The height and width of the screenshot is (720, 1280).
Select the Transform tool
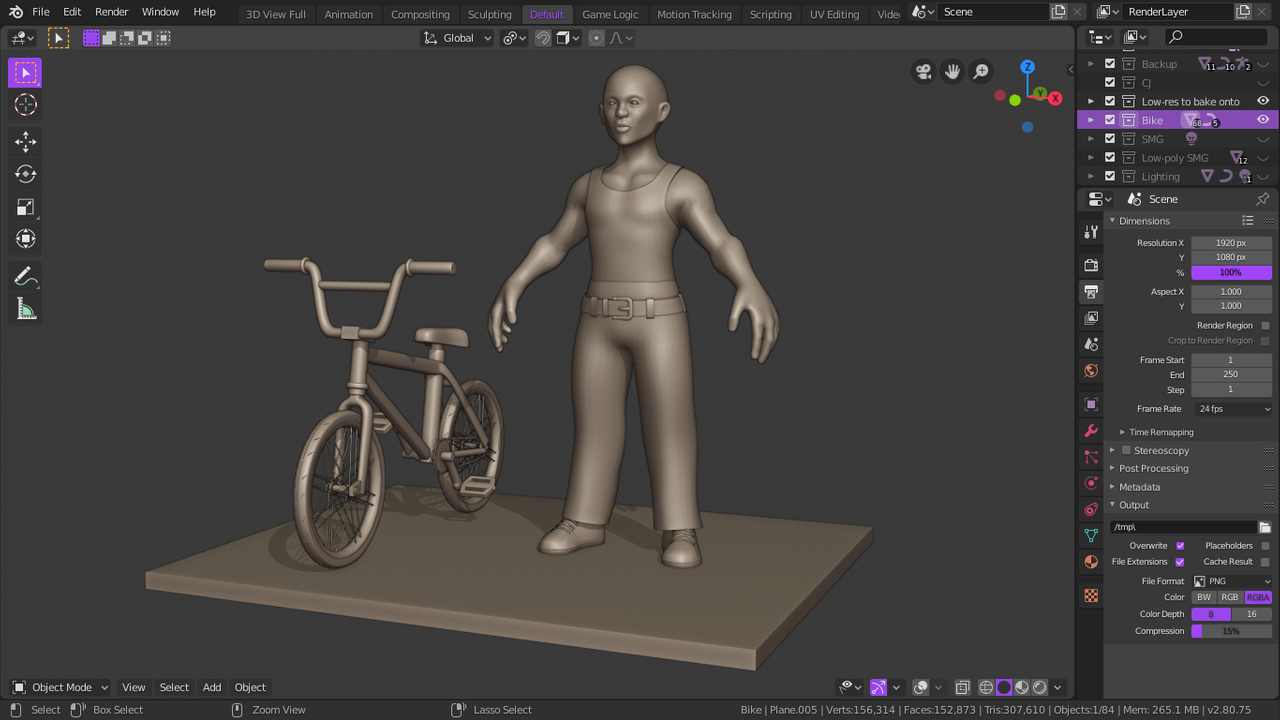pyautogui.click(x=25, y=239)
